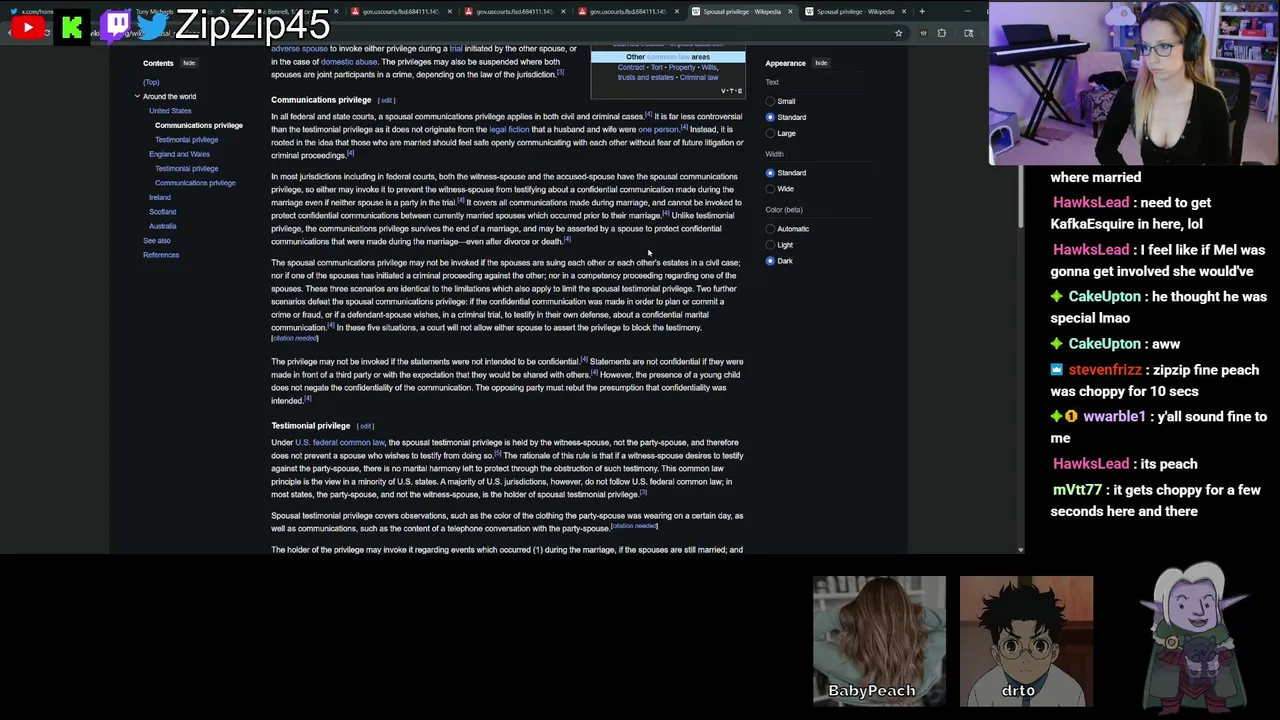1280x720 pixels.
Task: Select Automatic color mode
Action: pyautogui.click(x=770, y=229)
